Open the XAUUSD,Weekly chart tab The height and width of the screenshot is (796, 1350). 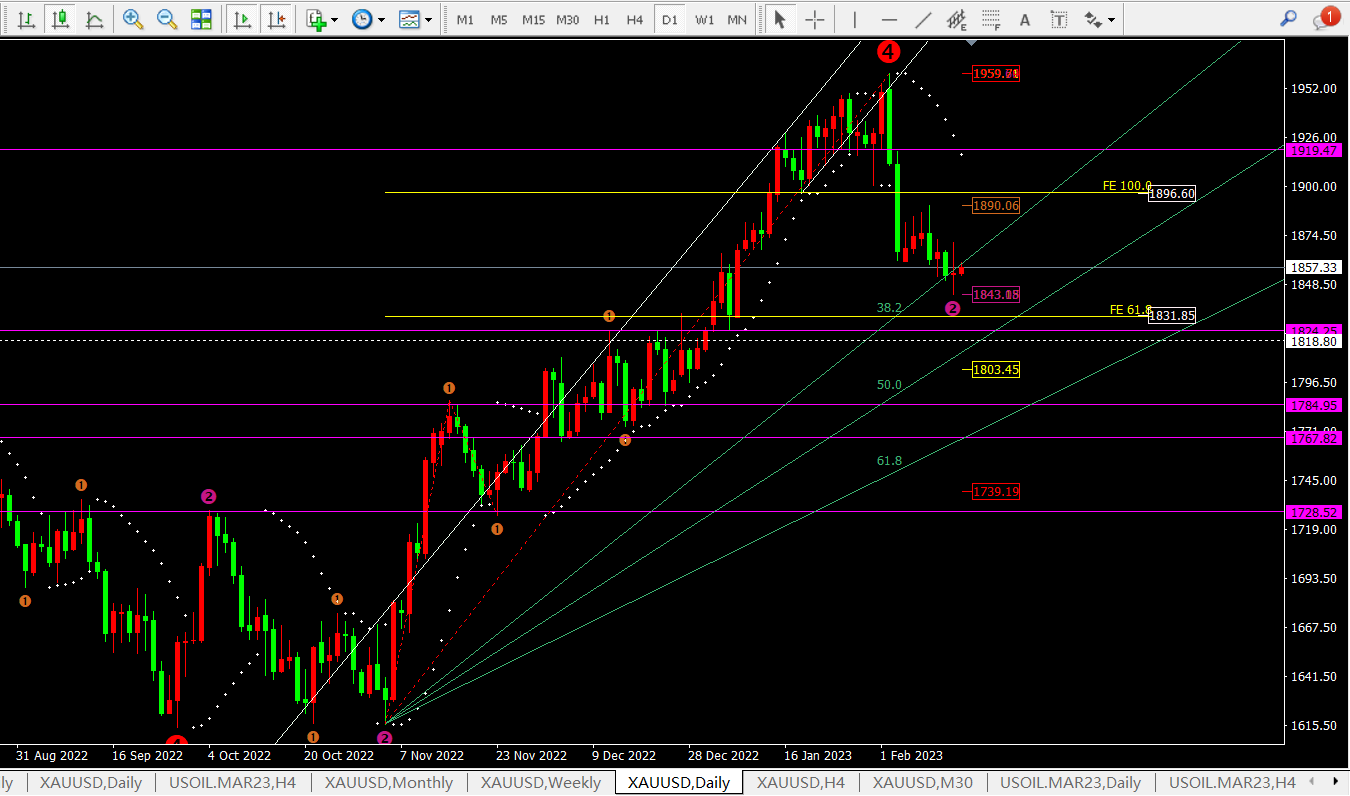tap(541, 782)
